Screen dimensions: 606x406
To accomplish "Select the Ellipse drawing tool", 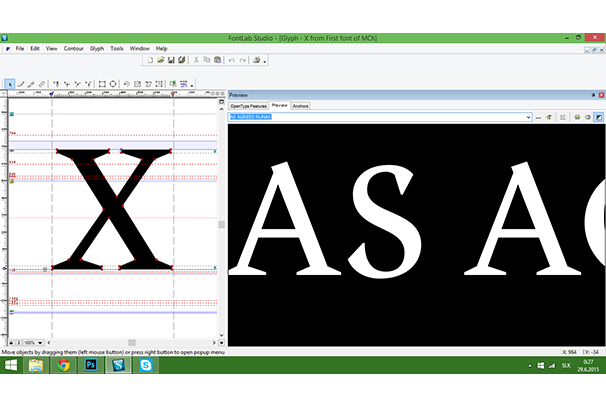I will [x=114, y=84].
